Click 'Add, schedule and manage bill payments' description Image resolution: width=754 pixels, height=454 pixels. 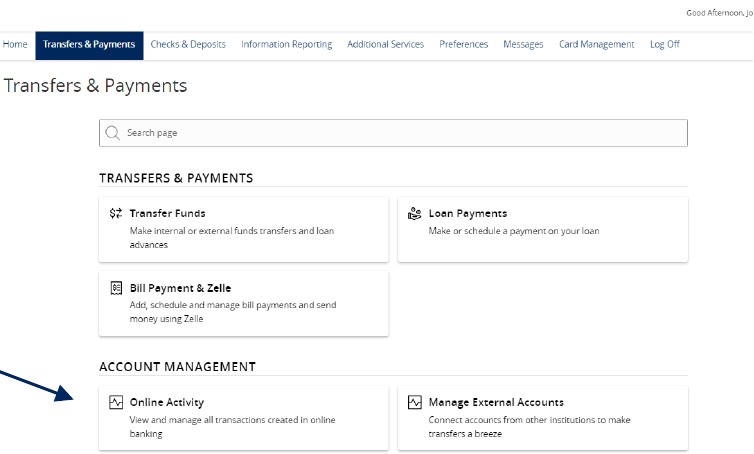coord(233,312)
